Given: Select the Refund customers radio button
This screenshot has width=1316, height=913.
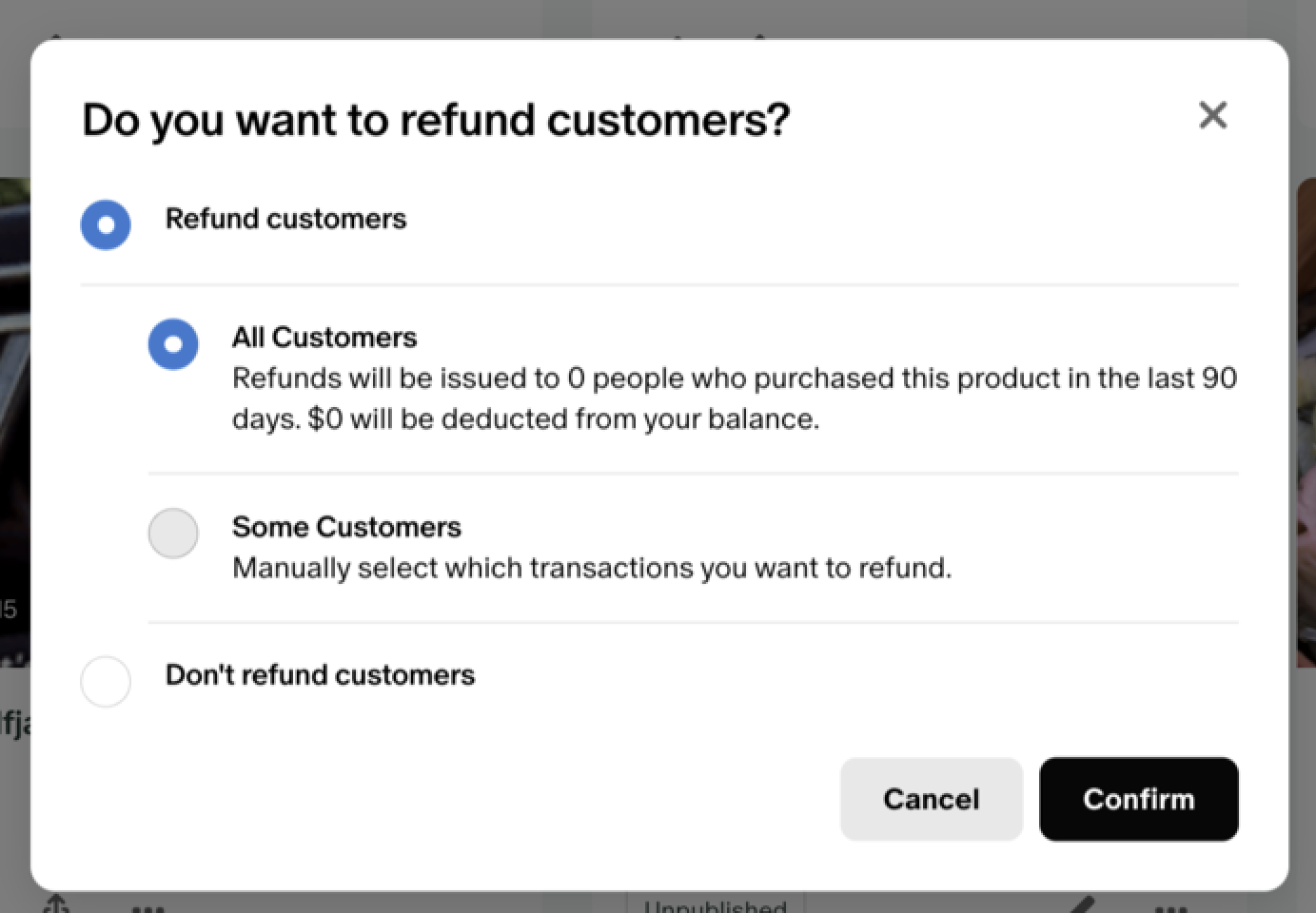Looking at the screenshot, I should 106,224.
